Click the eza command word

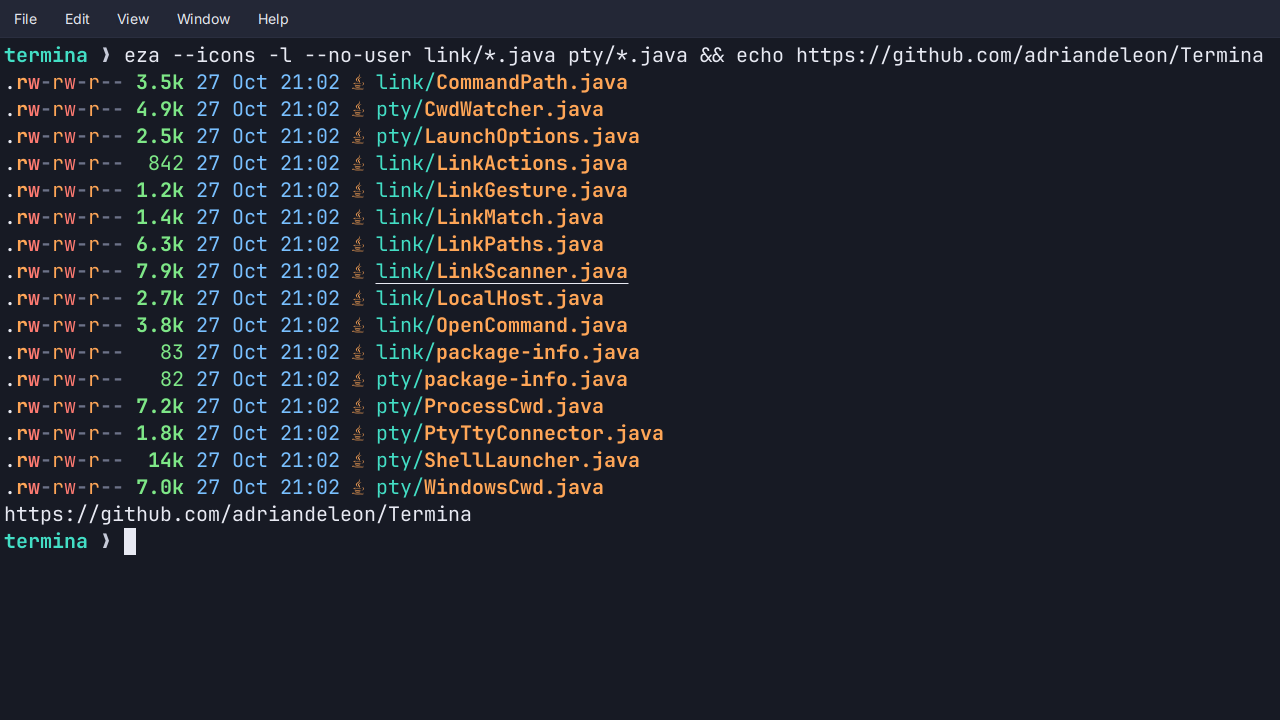[x=142, y=55]
